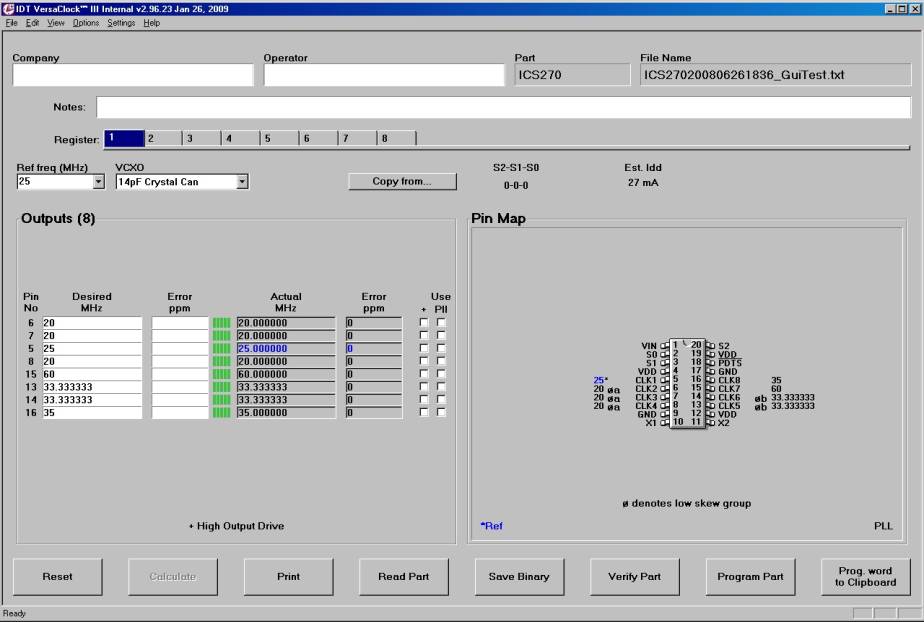Expand the Ref freq (MHz) dropdown
Image resolution: width=924 pixels, height=622 pixels.
tap(98, 181)
